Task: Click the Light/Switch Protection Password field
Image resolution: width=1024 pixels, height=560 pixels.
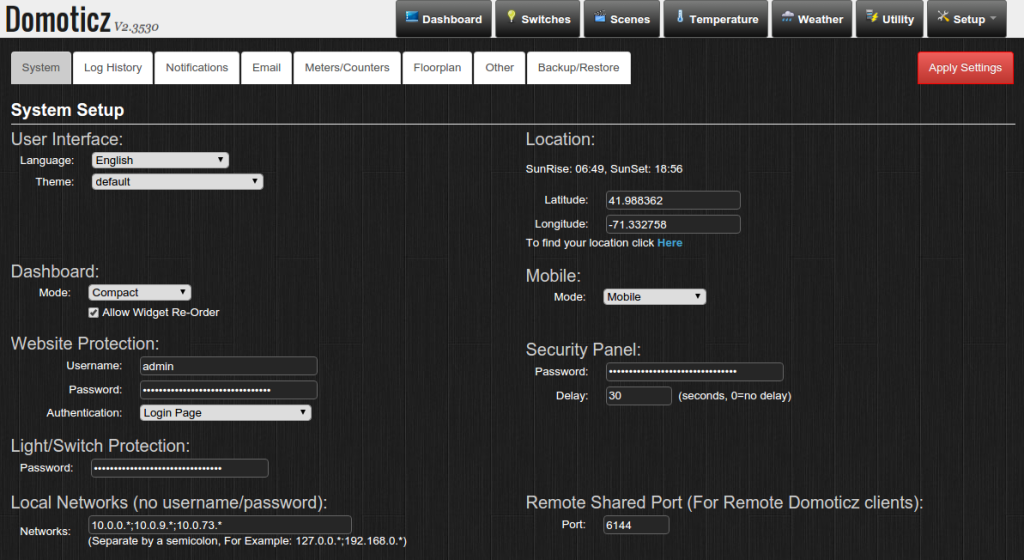Action: pos(180,468)
